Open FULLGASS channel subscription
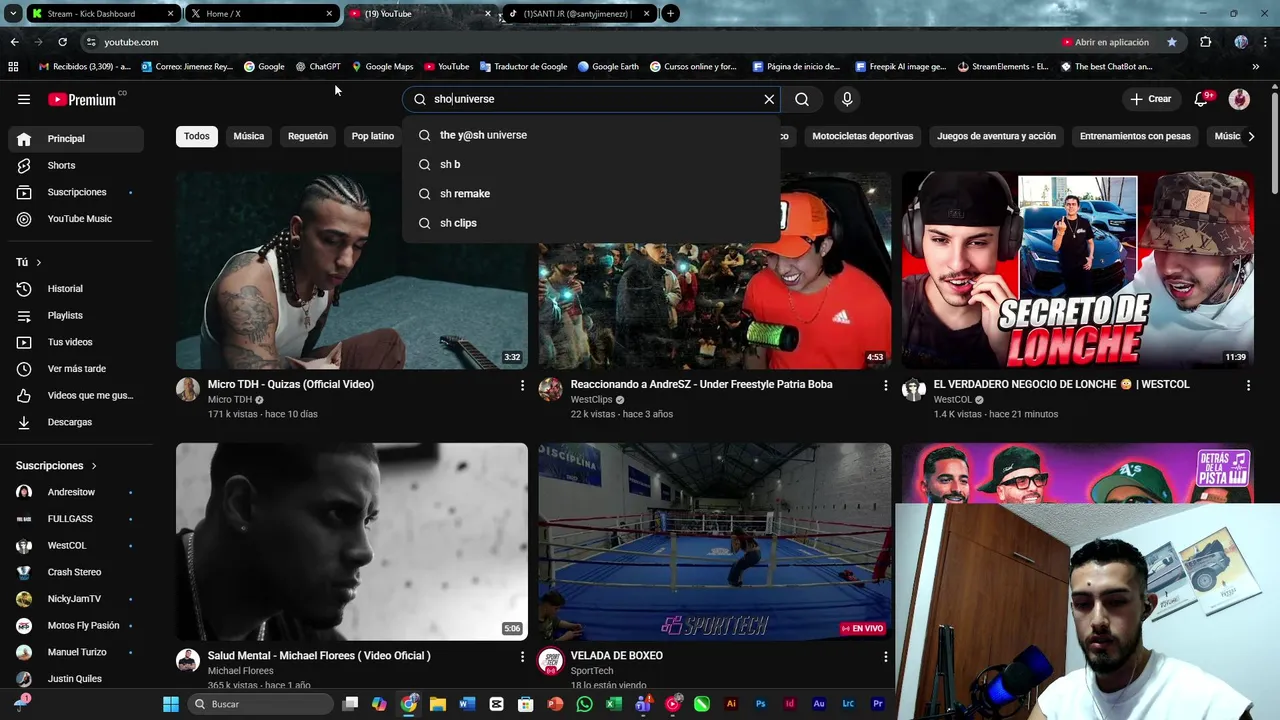Image resolution: width=1280 pixels, height=720 pixels. click(76, 519)
